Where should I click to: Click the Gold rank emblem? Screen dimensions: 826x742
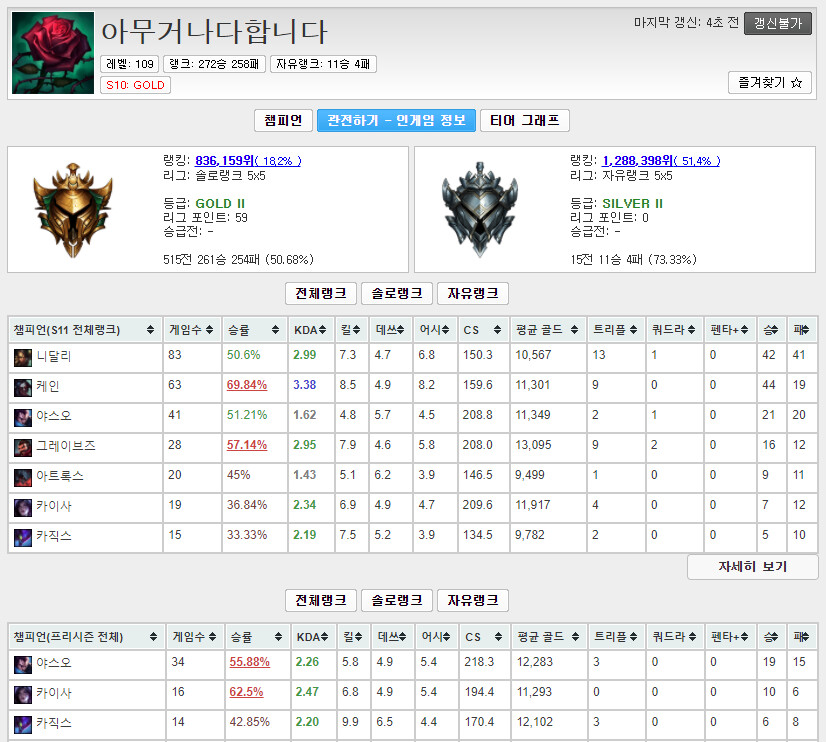tap(73, 210)
